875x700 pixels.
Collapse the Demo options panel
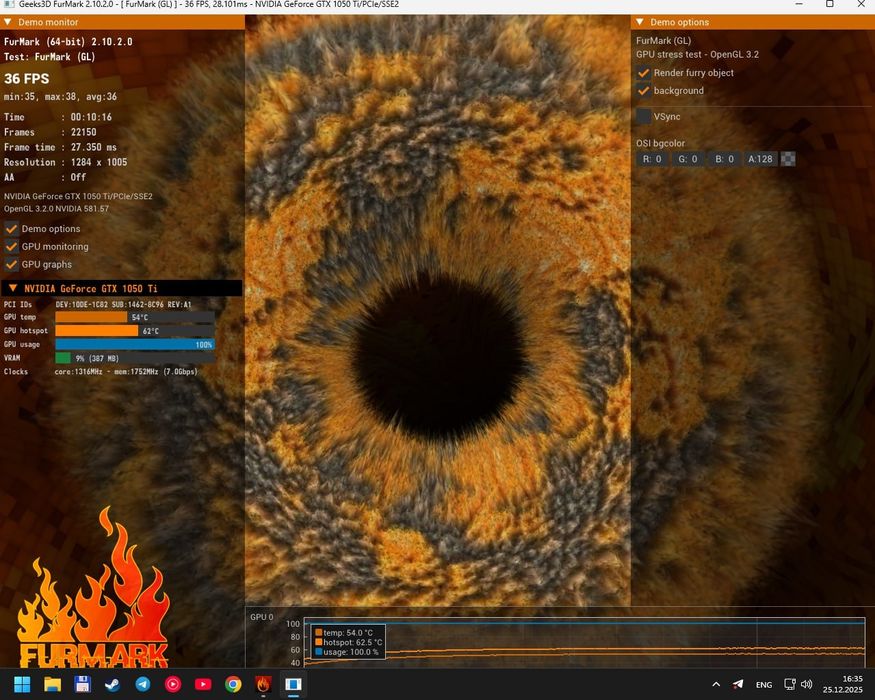coord(640,22)
